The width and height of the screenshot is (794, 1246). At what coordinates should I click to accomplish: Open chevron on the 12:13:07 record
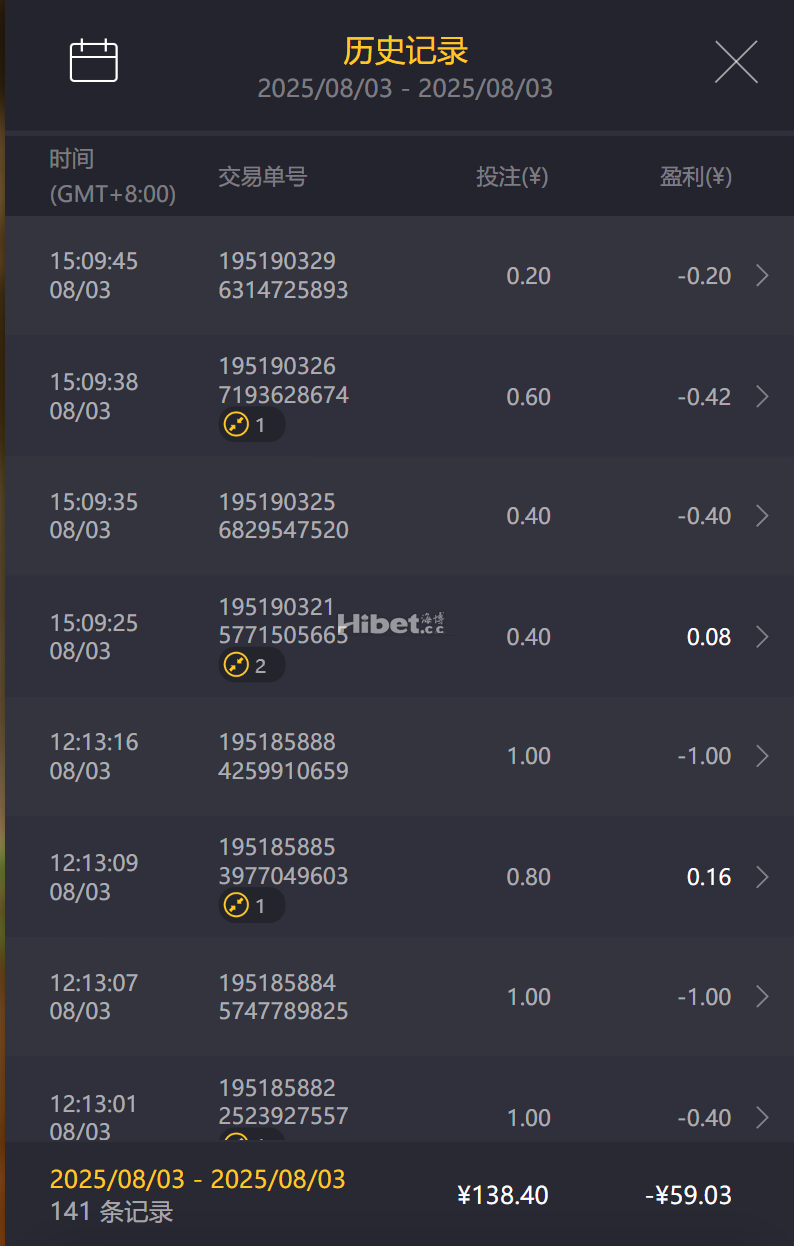click(762, 997)
